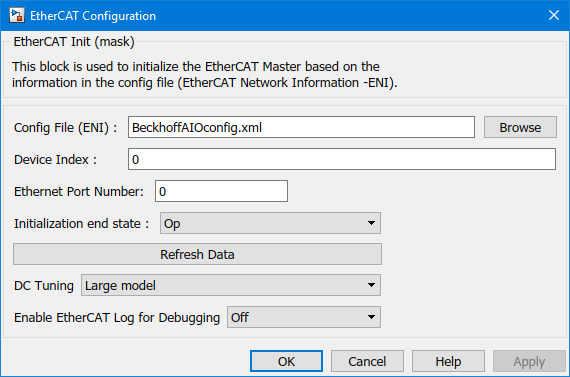
Task: Open the Enable EtherCAT Log for Debugging dropdown
Action: coord(304,317)
